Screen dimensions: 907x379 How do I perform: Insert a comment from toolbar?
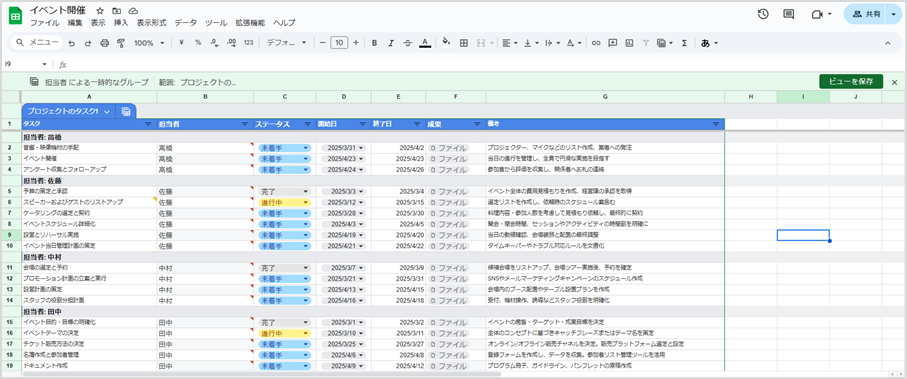click(x=613, y=43)
